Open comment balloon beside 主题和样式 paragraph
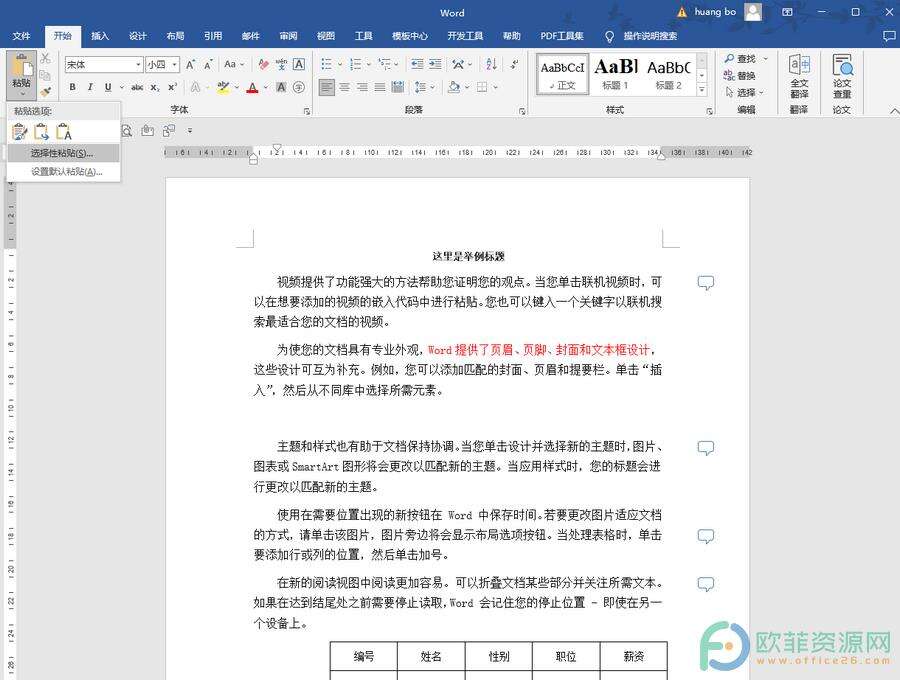This screenshot has height=680, width=900. coord(705,448)
